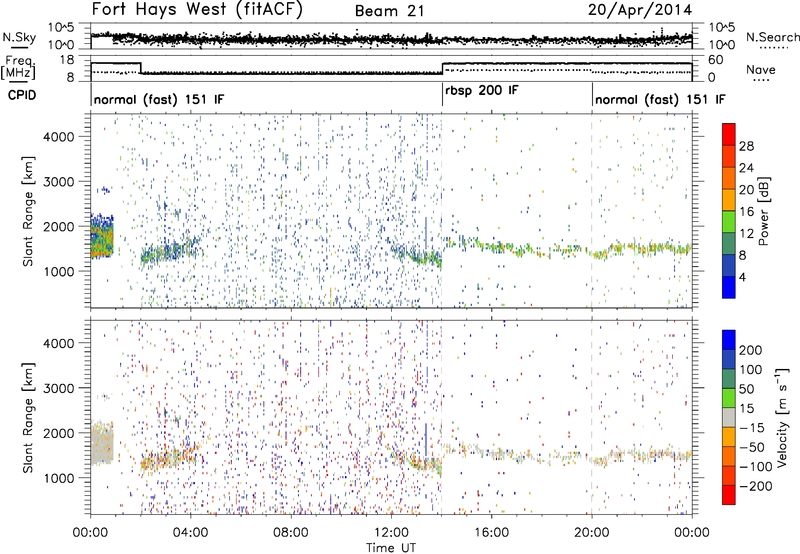Click the 'Velocity [m s-1]' colorbar label
This screenshot has width=800, height=554.
784,417
